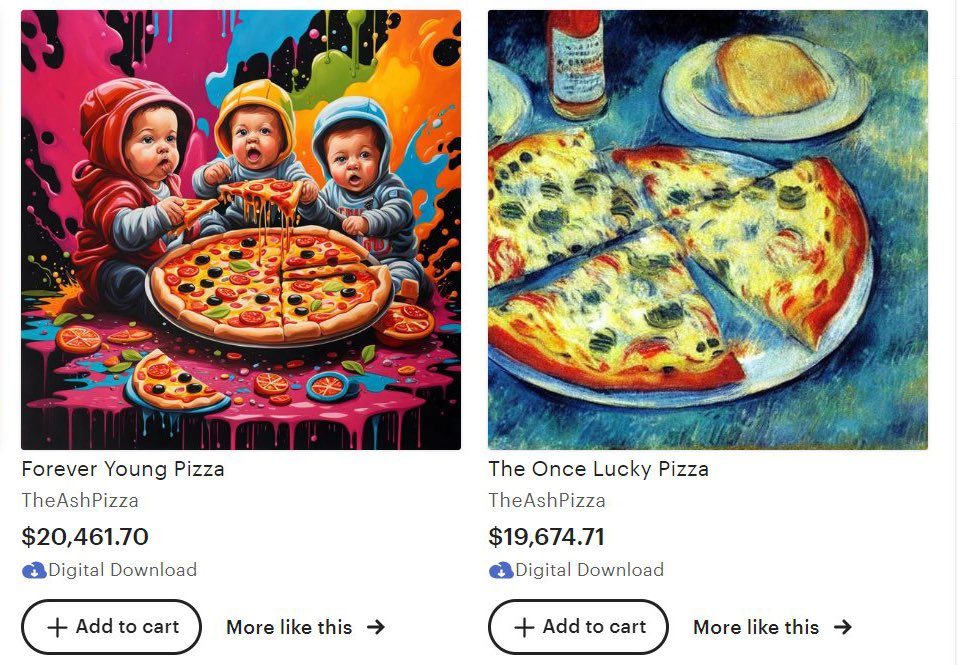Show more like The Once Lucky Pizza
Viewport: 957px width, 665px height.
point(773,627)
